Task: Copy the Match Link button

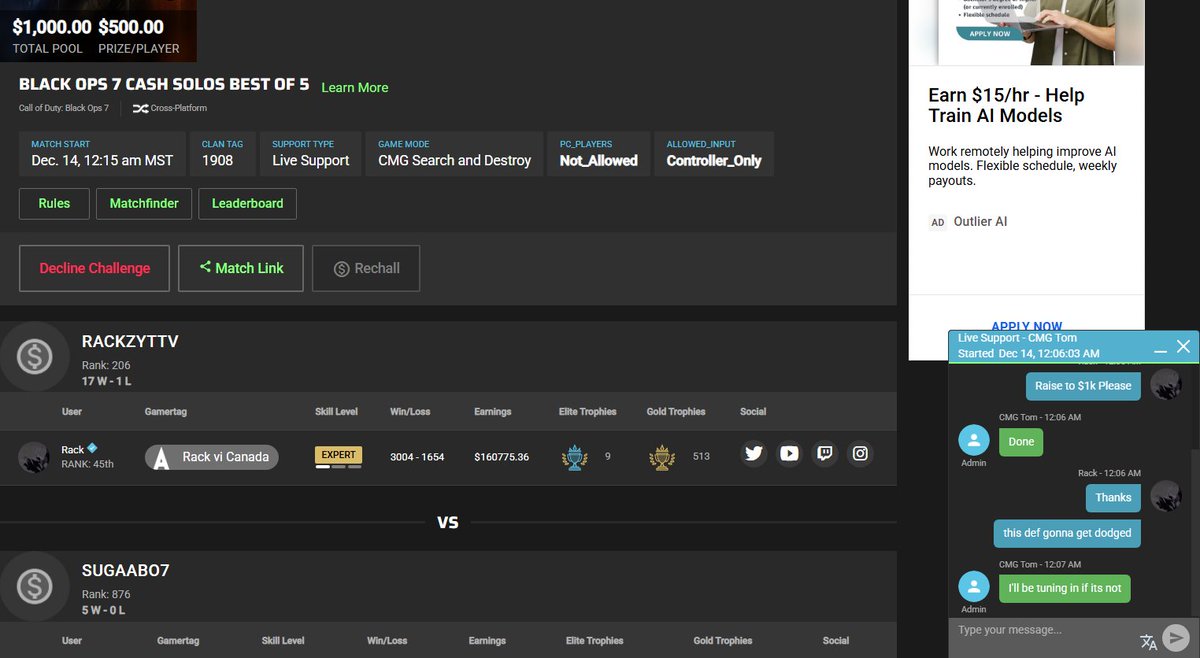Action: 241,268
